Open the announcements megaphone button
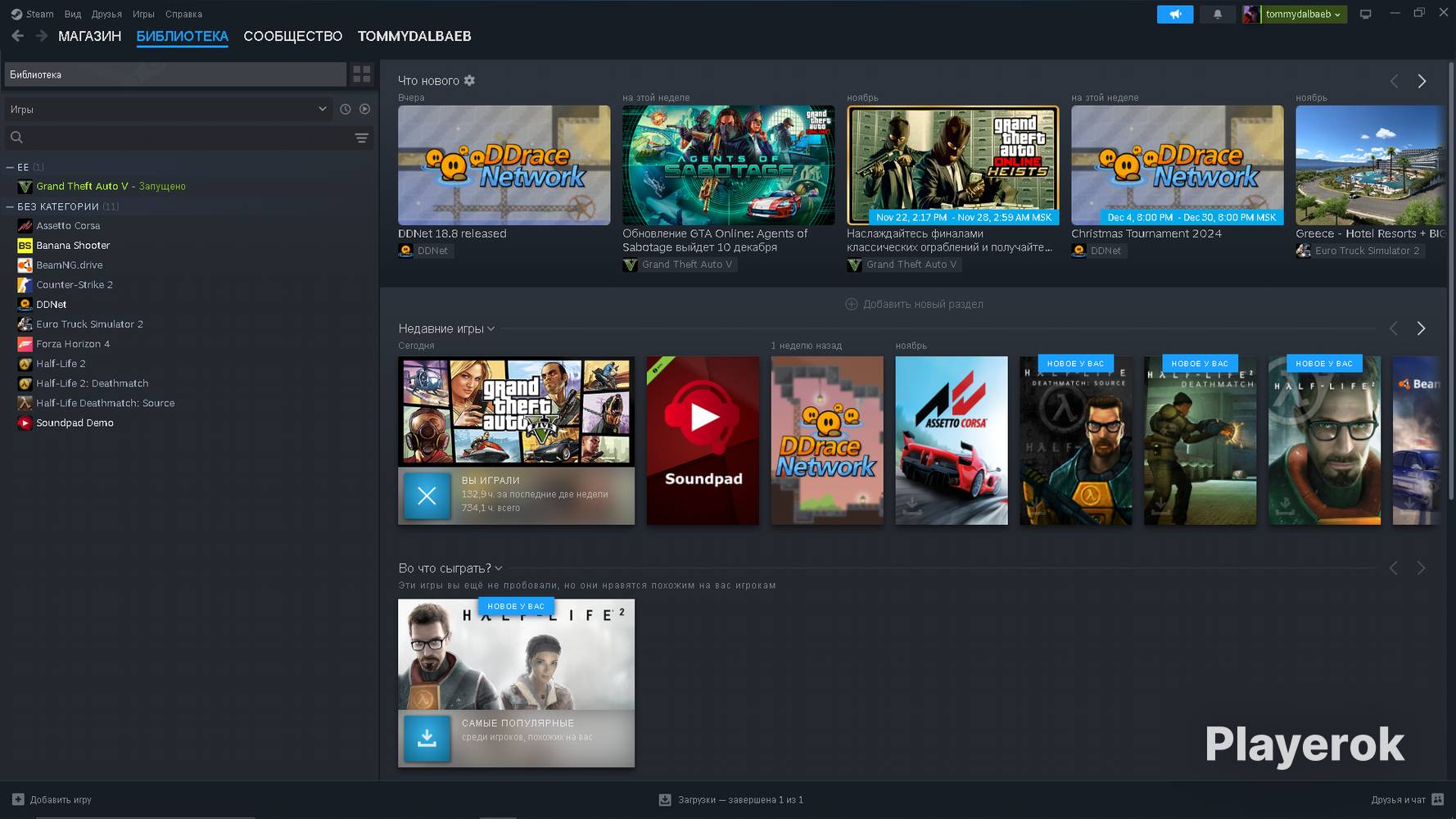The image size is (1456, 819). 1175,14
